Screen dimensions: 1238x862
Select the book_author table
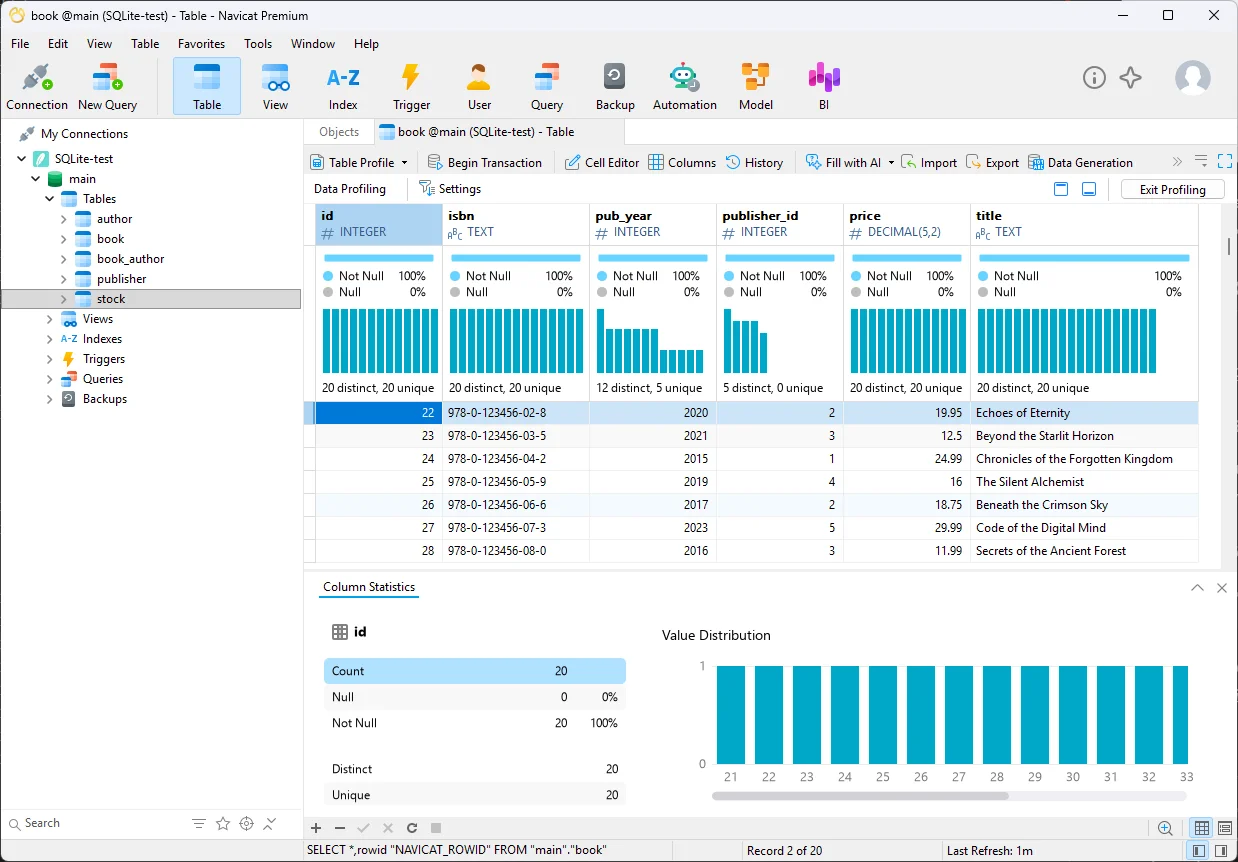coord(130,259)
